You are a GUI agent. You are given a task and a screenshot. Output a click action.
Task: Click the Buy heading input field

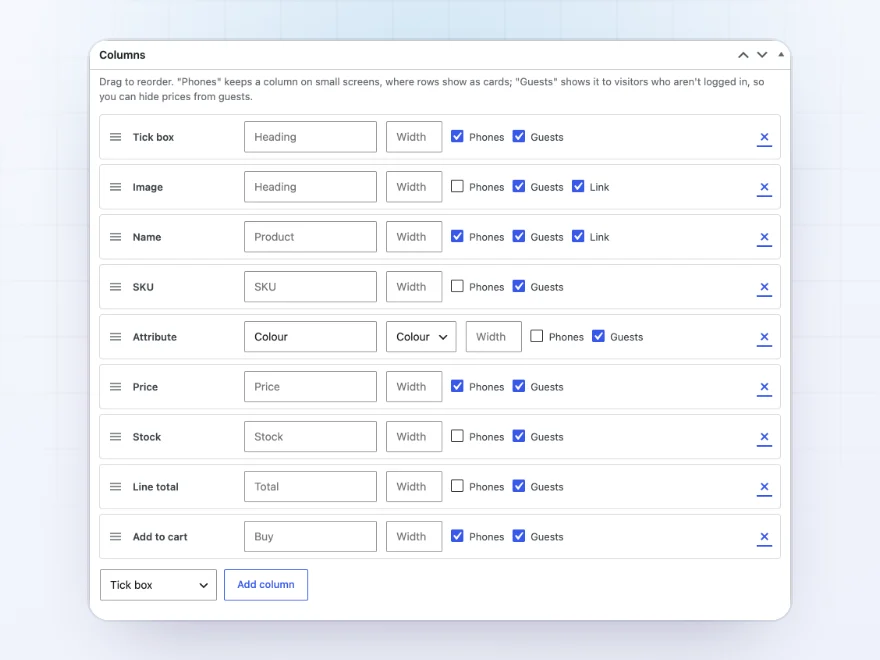pos(310,537)
